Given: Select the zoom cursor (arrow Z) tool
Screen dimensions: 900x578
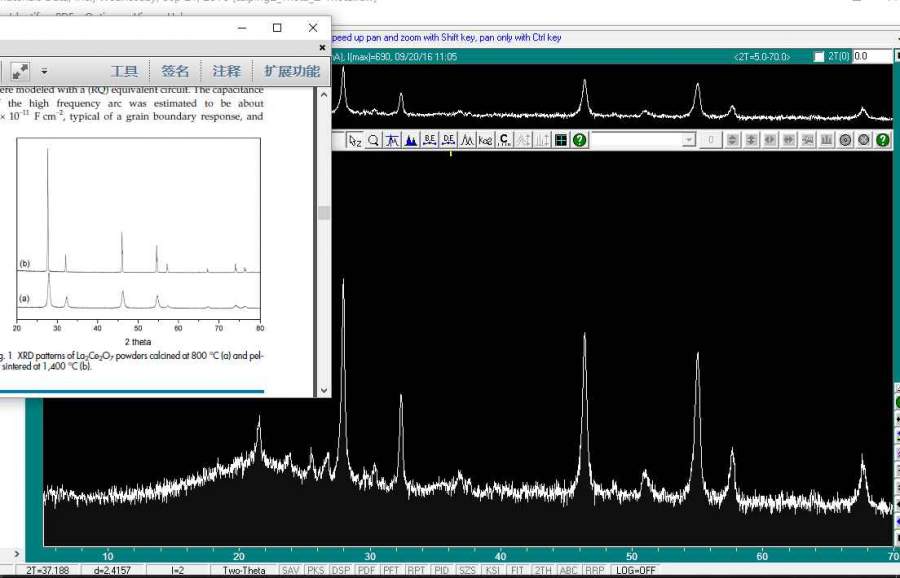Looking at the screenshot, I should tap(355, 140).
